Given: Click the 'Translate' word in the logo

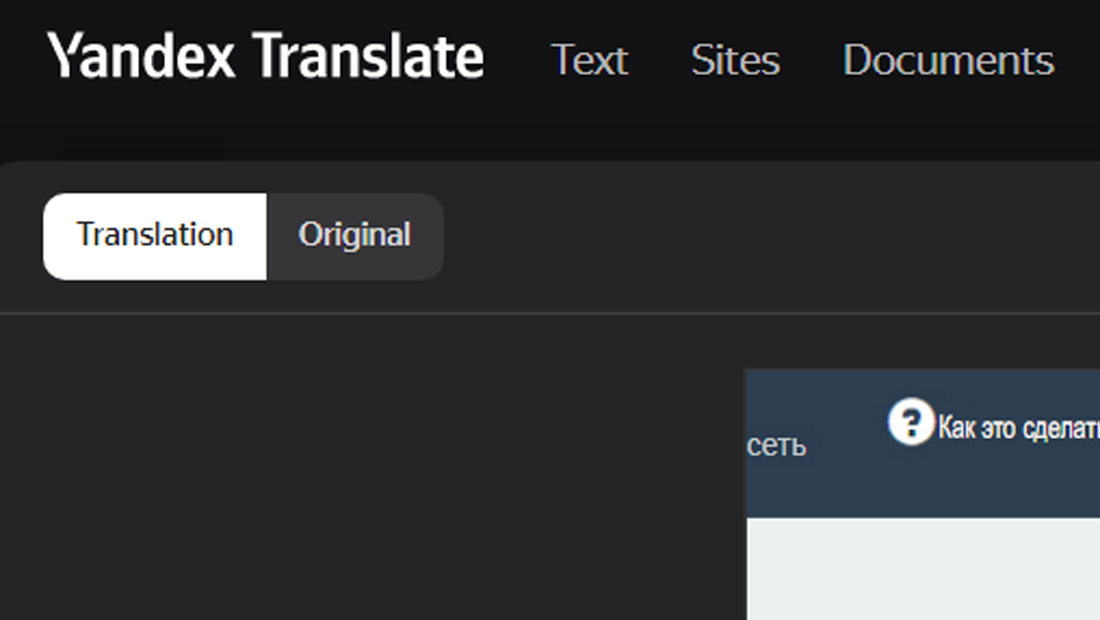Looking at the screenshot, I should [368, 56].
